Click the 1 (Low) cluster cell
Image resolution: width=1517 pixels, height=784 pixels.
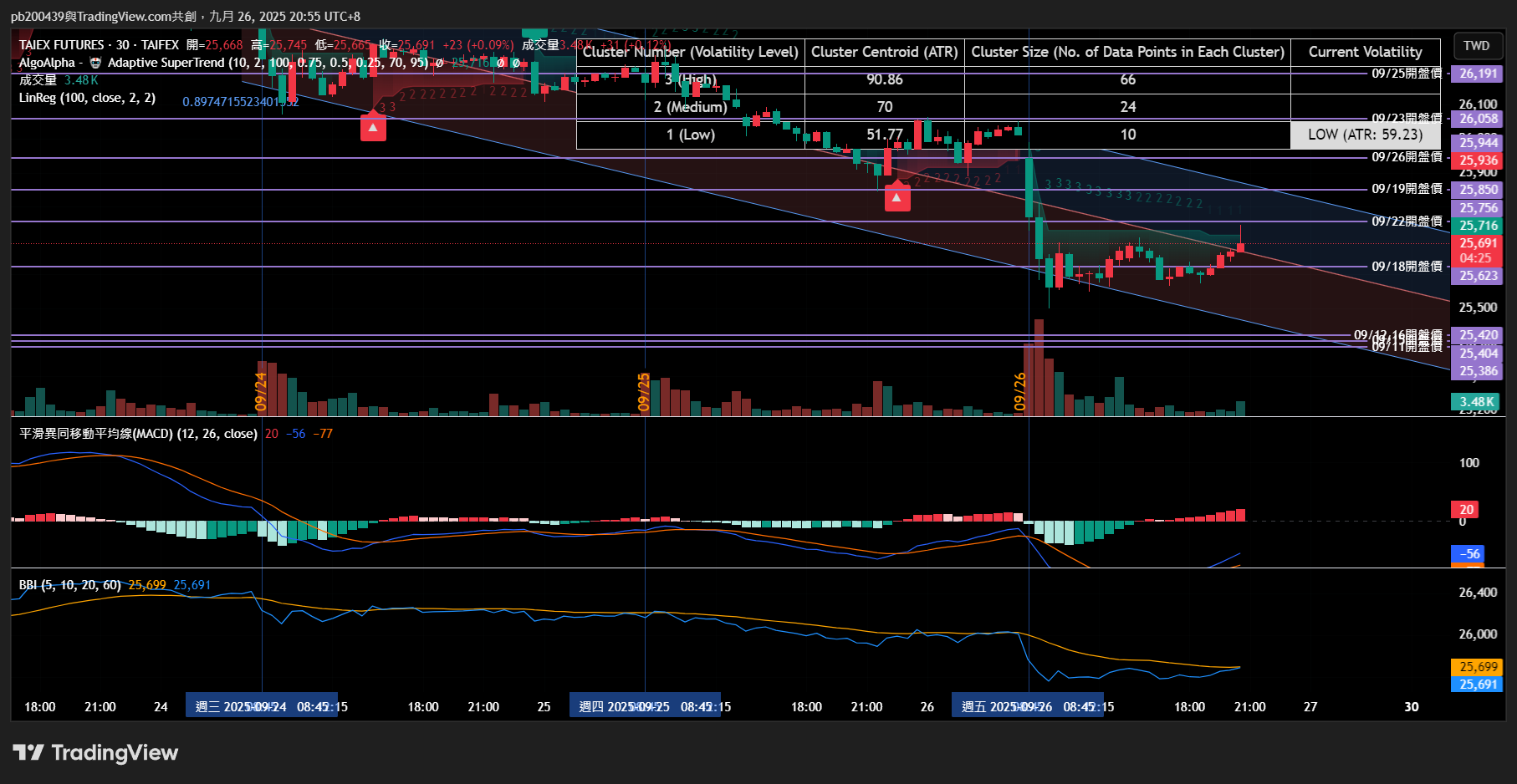pyautogui.click(x=690, y=135)
